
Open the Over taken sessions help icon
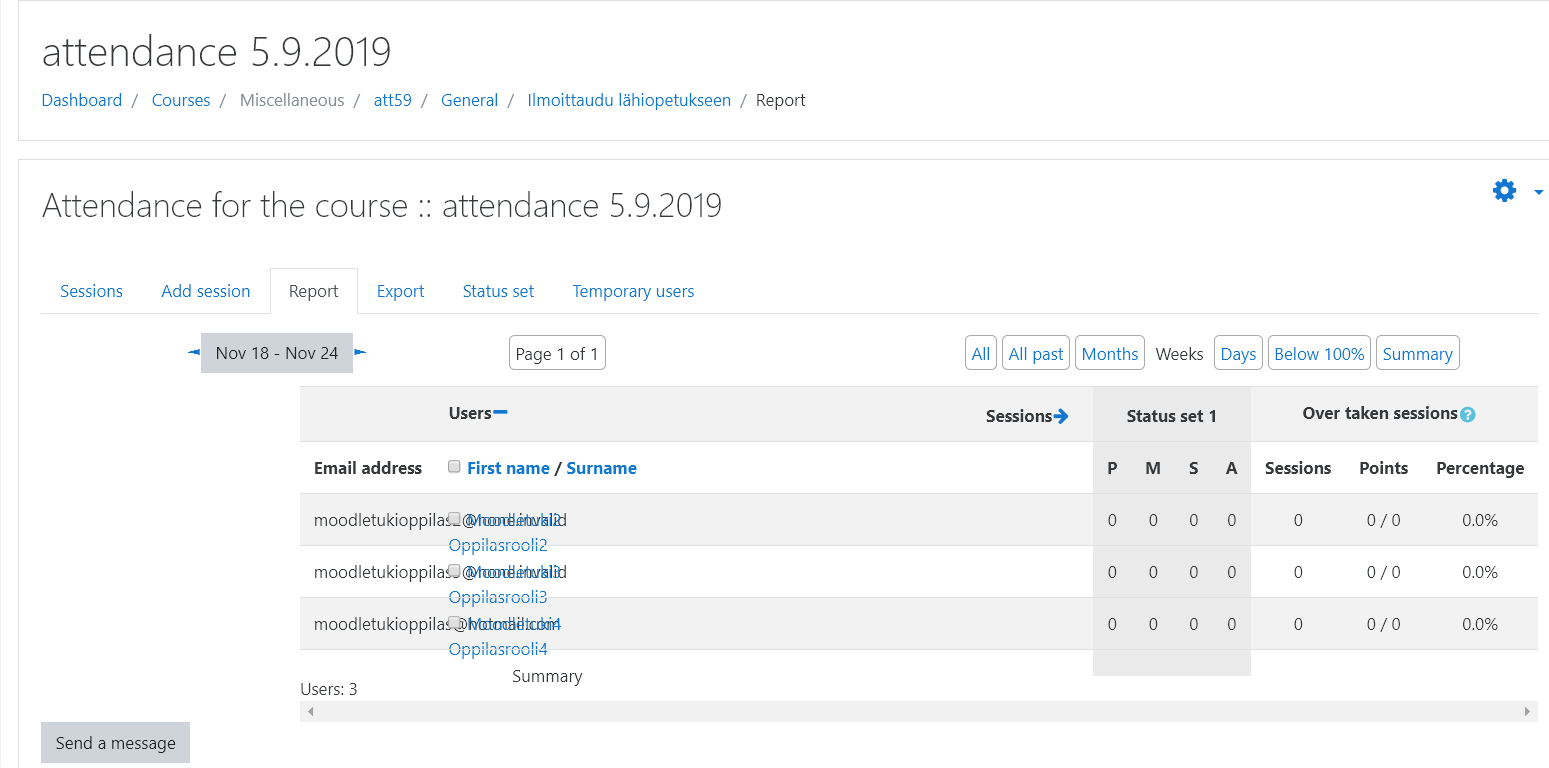click(1467, 412)
